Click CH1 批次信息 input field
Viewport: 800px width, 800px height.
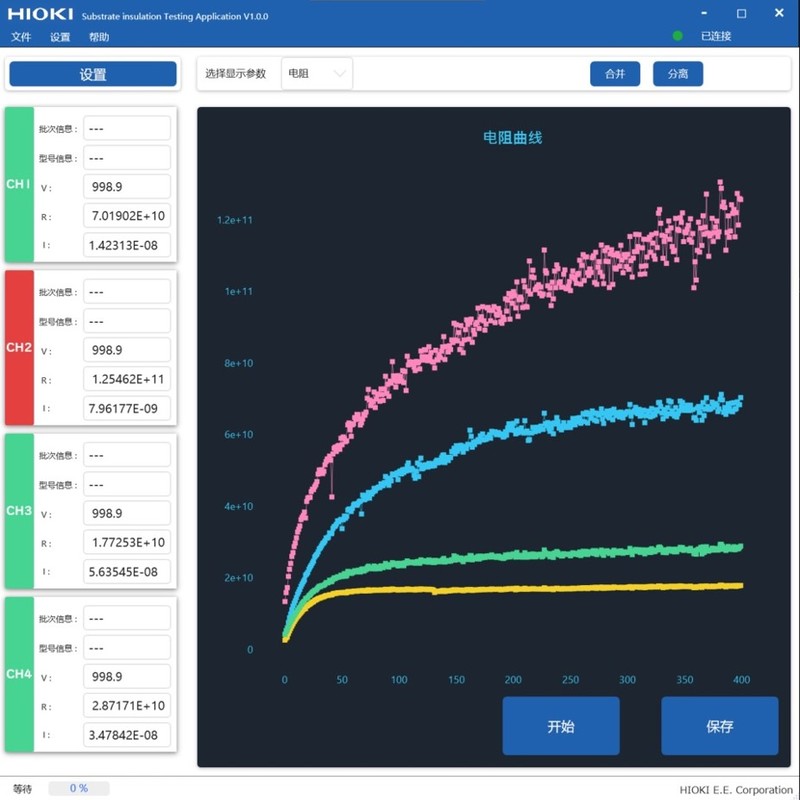click(126, 128)
